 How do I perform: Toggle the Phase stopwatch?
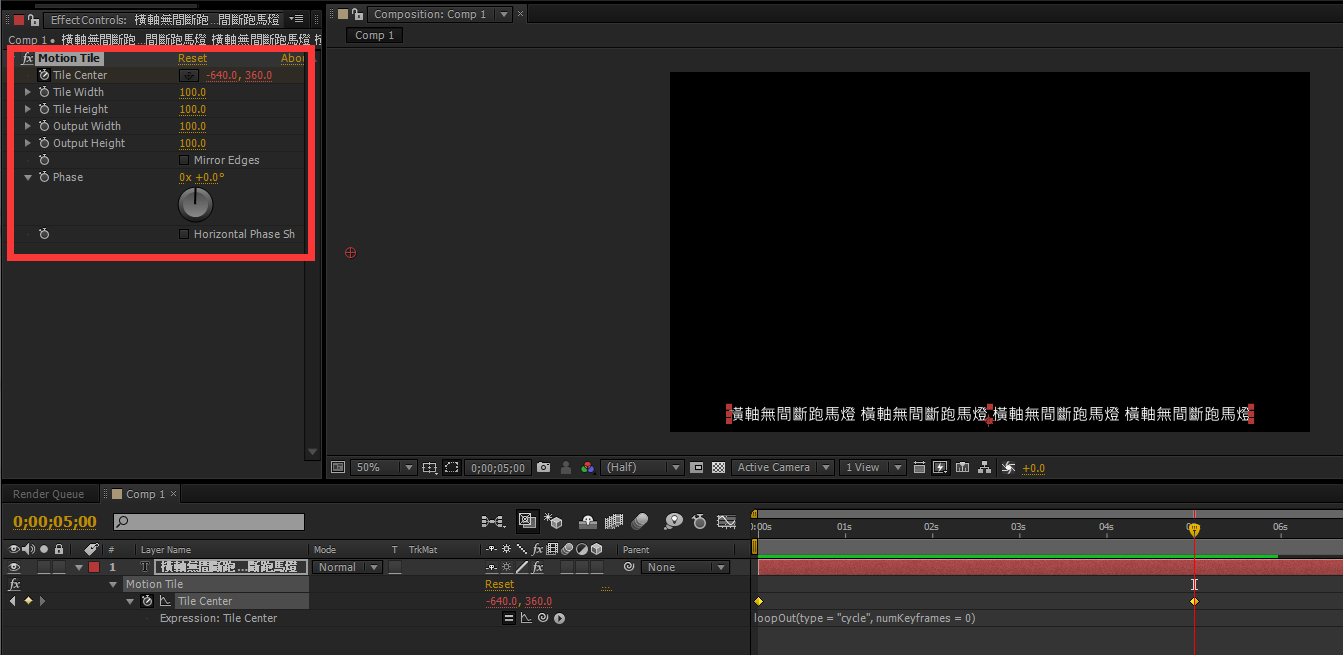[44, 177]
